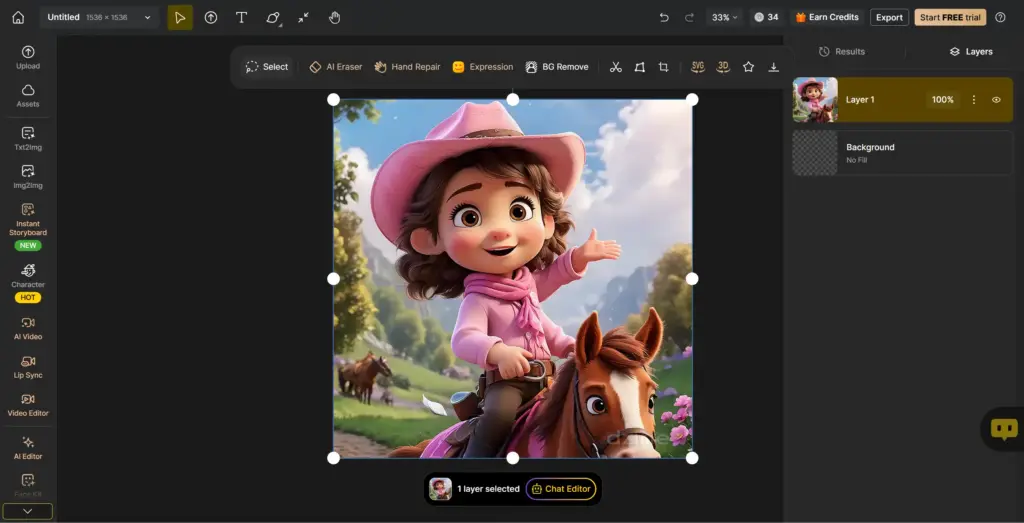This screenshot has height=523, width=1024.
Task: Select the Background layer row
Action: pos(902,153)
